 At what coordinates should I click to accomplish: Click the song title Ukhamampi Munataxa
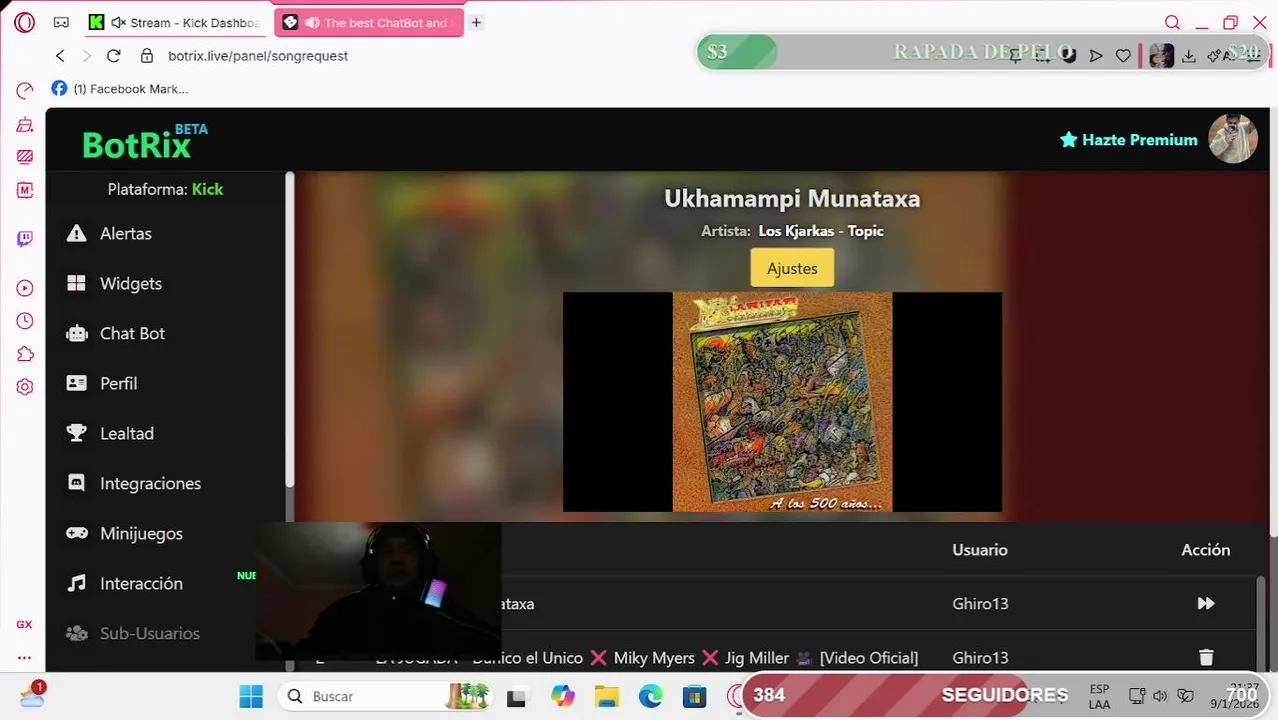pyautogui.click(x=792, y=198)
